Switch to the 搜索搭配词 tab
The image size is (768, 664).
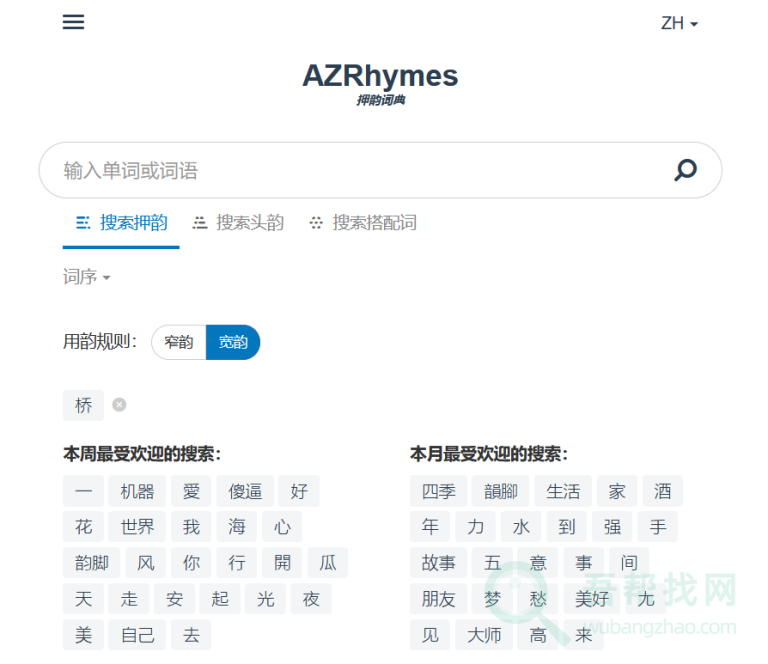tap(363, 223)
